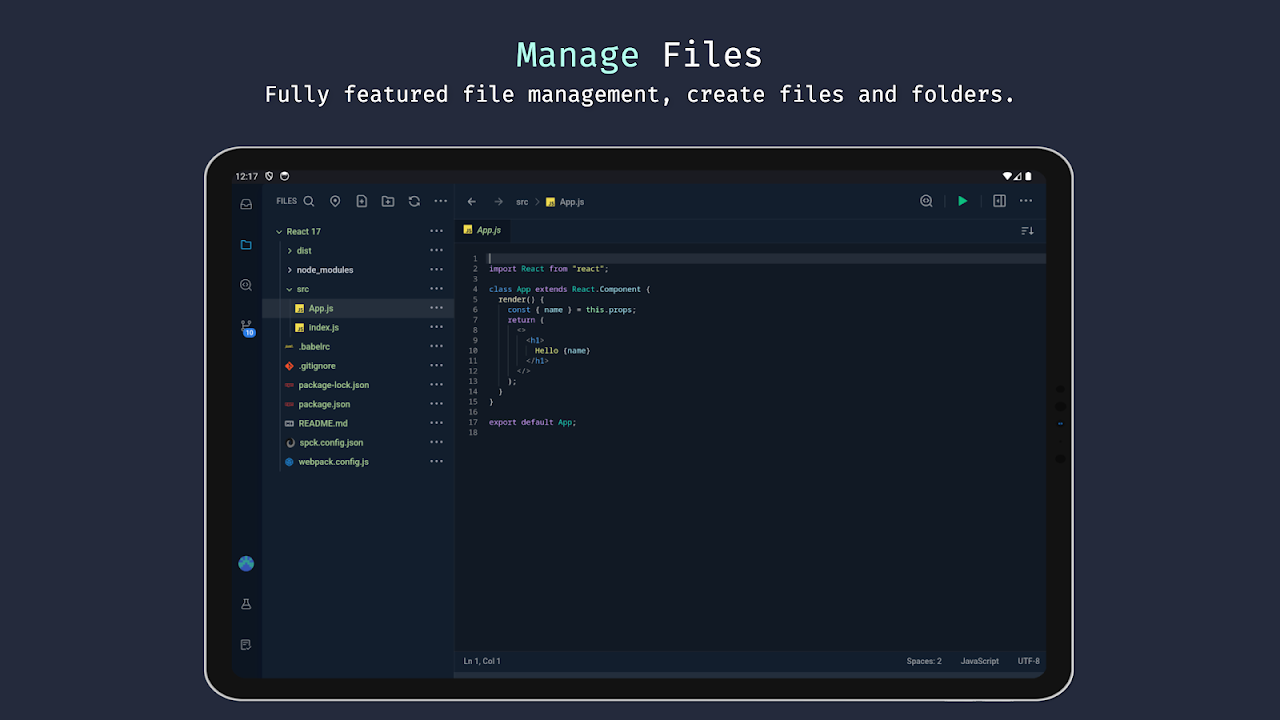Change language mode from JavaScript
The height and width of the screenshot is (720, 1280).
coord(980,661)
